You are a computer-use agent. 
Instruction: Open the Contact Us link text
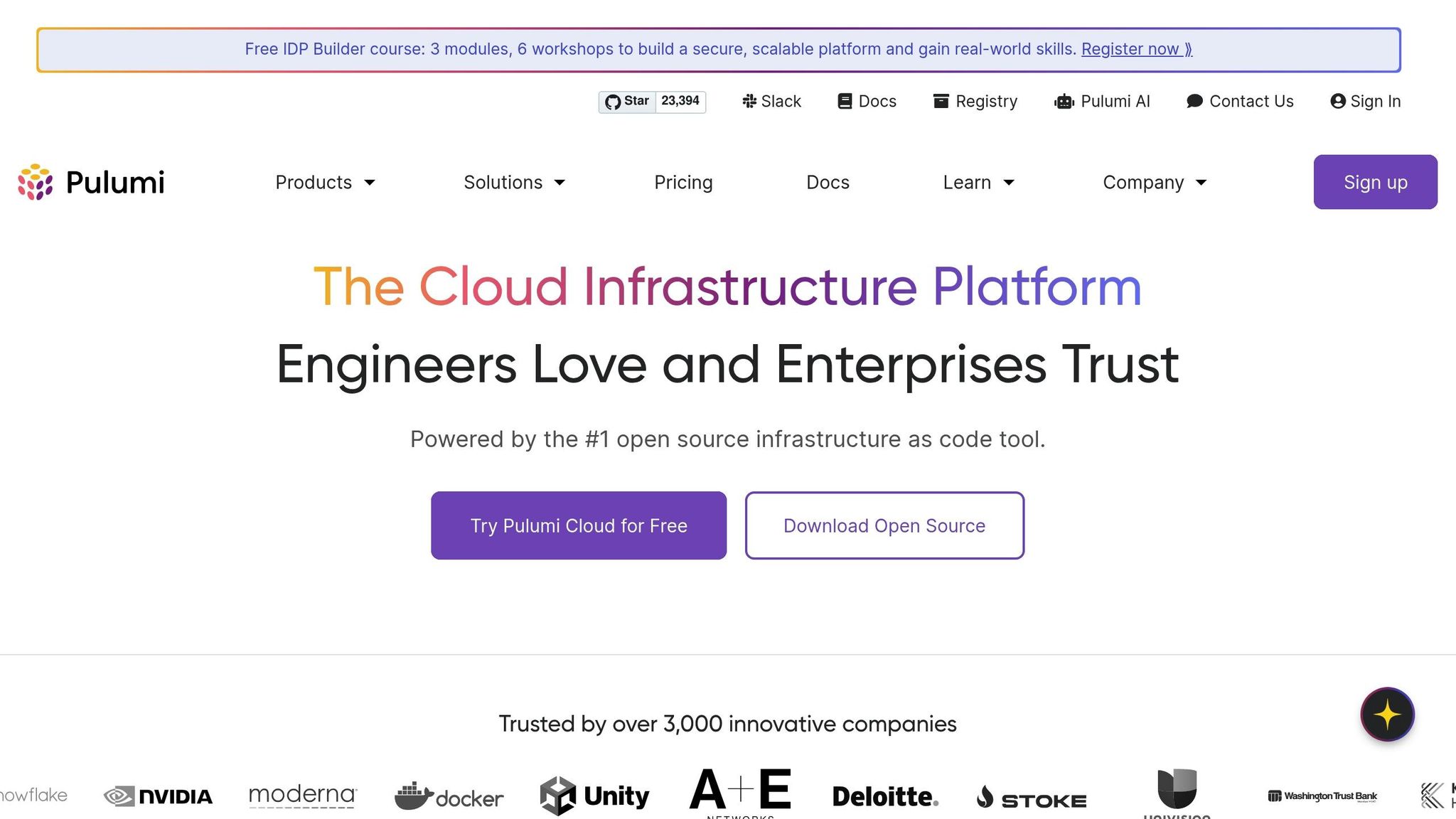(x=1251, y=102)
